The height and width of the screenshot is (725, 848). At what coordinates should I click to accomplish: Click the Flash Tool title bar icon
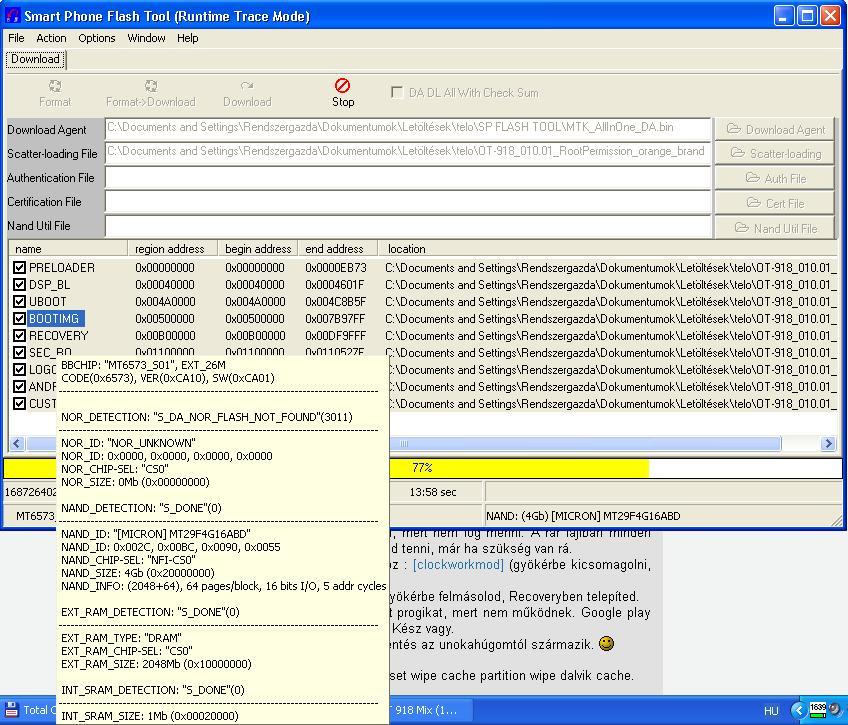pos(12,16)
